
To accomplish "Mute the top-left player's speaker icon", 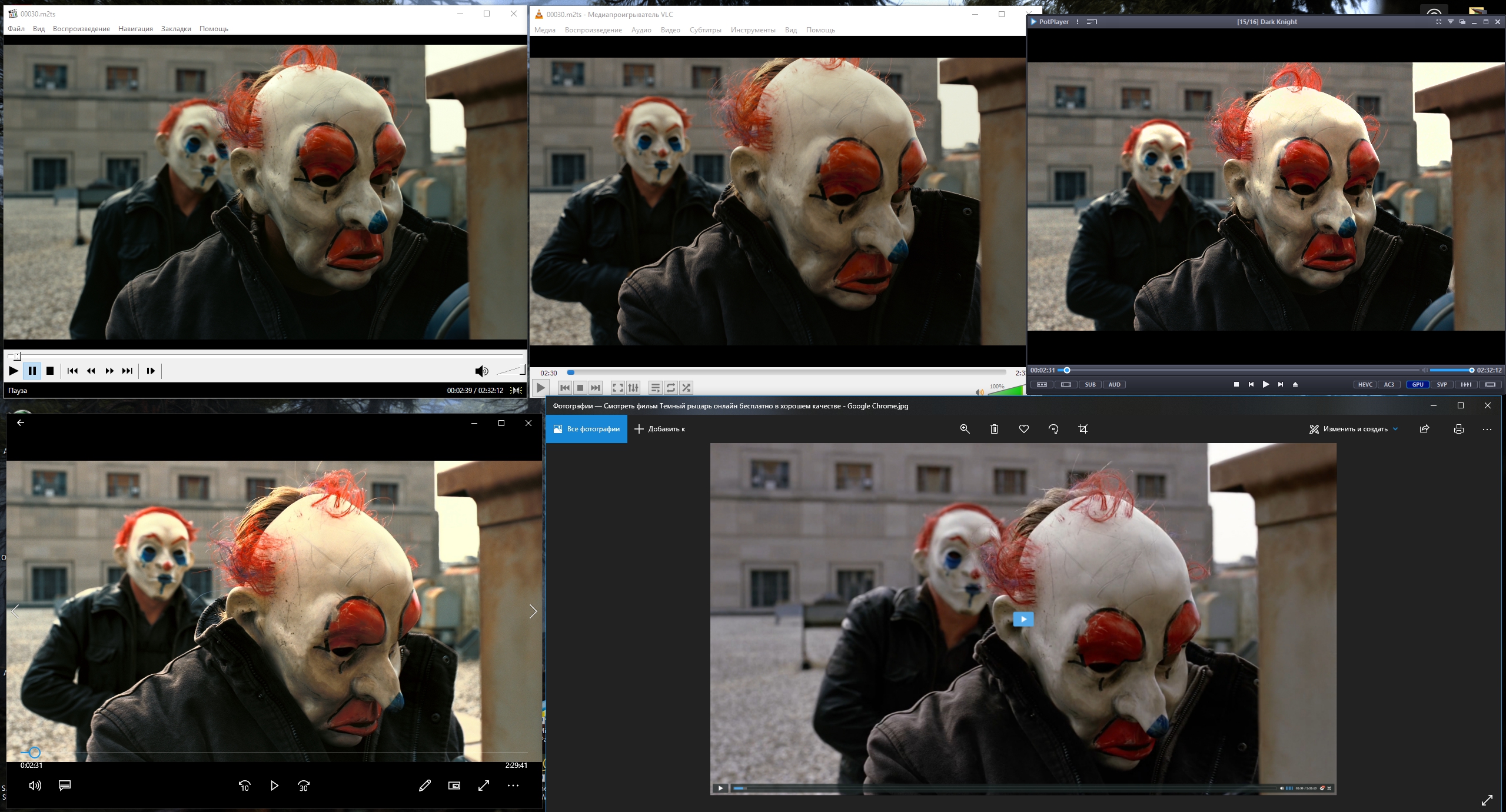I will 481,371.
